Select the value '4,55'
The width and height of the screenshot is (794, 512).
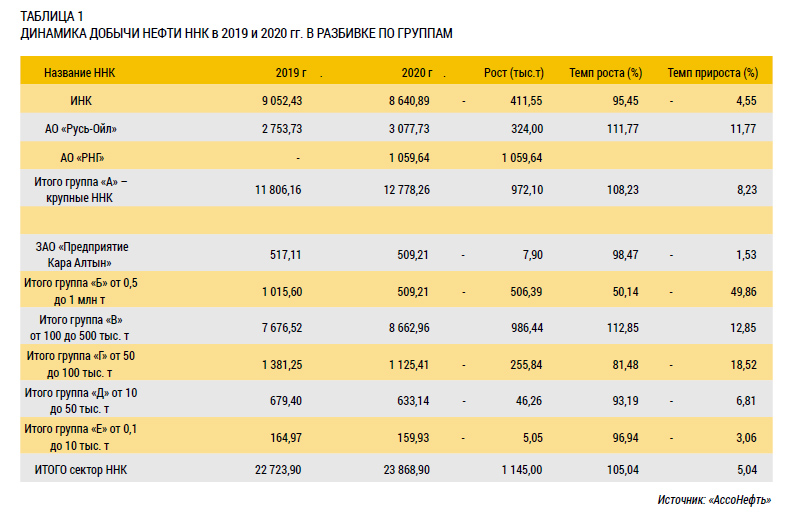coord(746,101)
